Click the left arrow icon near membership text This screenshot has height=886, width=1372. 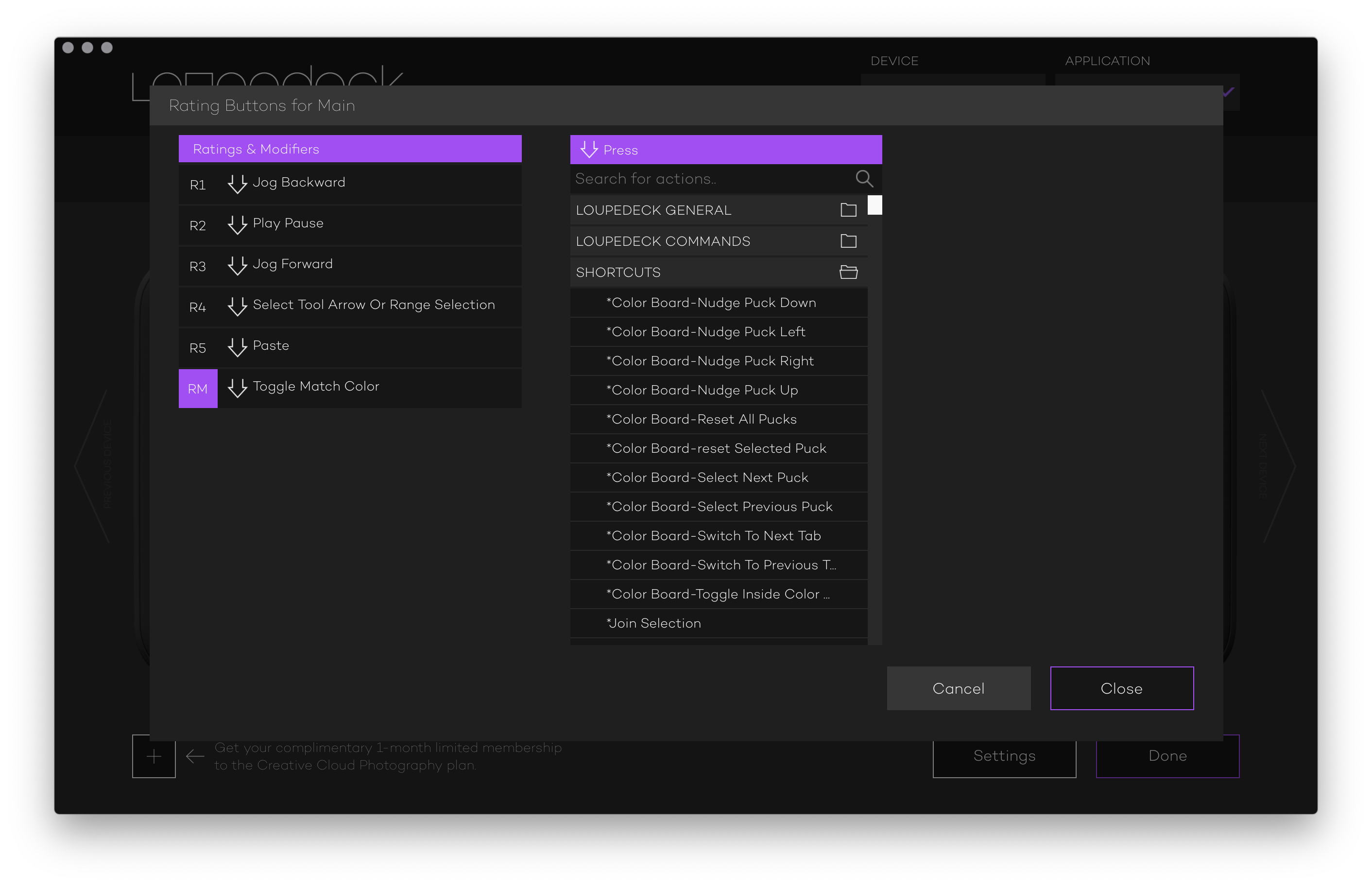pos(195,756)
